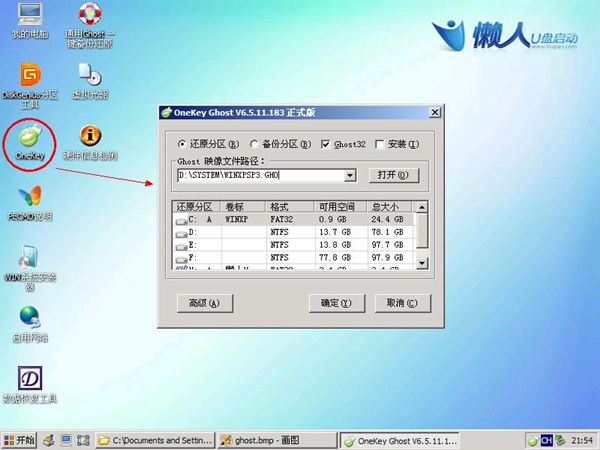Click partition list scroll down arrow
600x450 pixels.
422,263
